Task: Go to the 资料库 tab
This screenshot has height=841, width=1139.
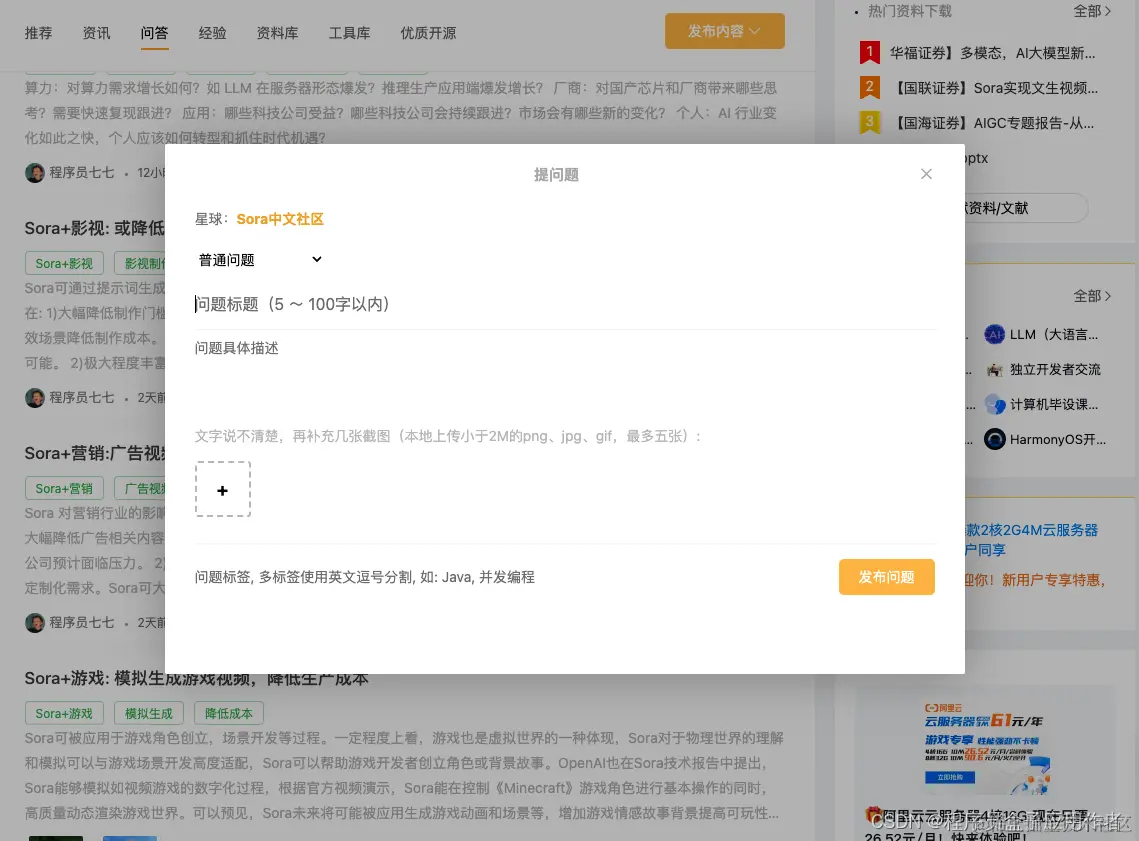Action: click(x=277, y=33)
